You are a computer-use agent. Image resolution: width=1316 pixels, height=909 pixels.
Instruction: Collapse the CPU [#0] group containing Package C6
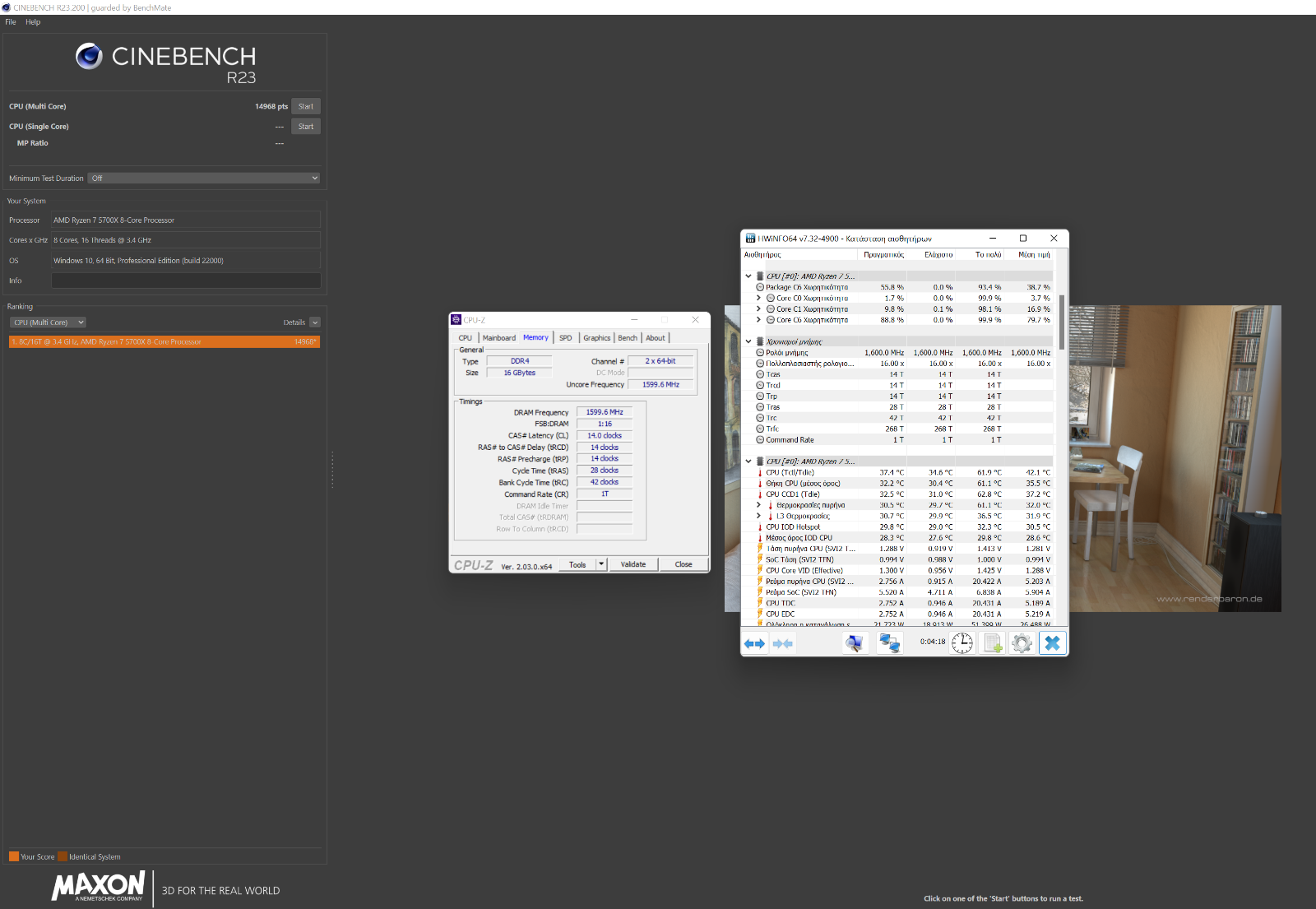tap(748, 276)
